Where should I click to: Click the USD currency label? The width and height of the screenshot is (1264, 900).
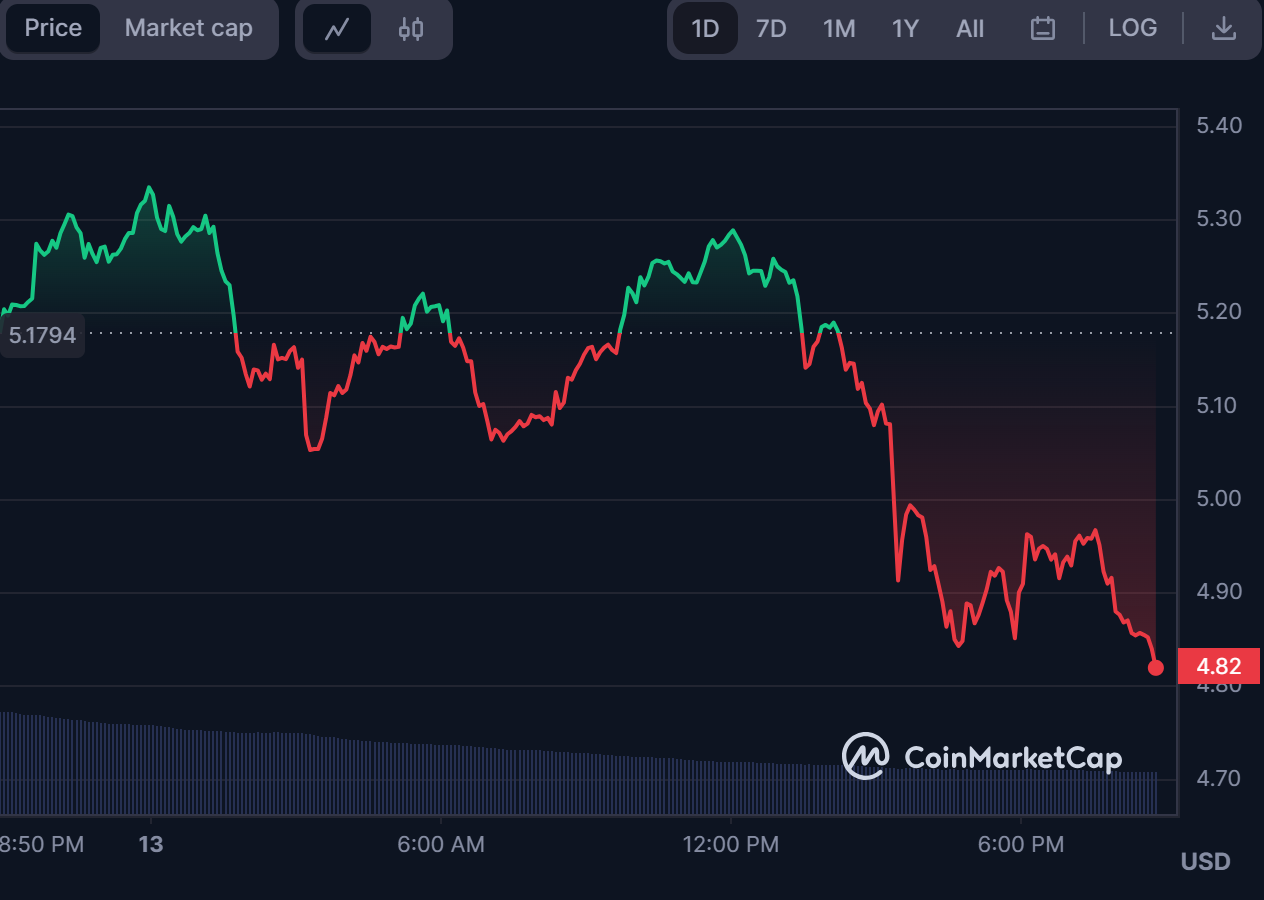pyautogui.click(x=1205, y=862)
